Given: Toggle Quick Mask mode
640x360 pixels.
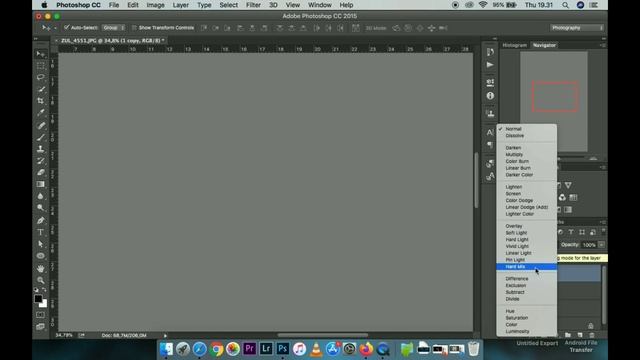Looking at the screenshot, I should (40, 315).
